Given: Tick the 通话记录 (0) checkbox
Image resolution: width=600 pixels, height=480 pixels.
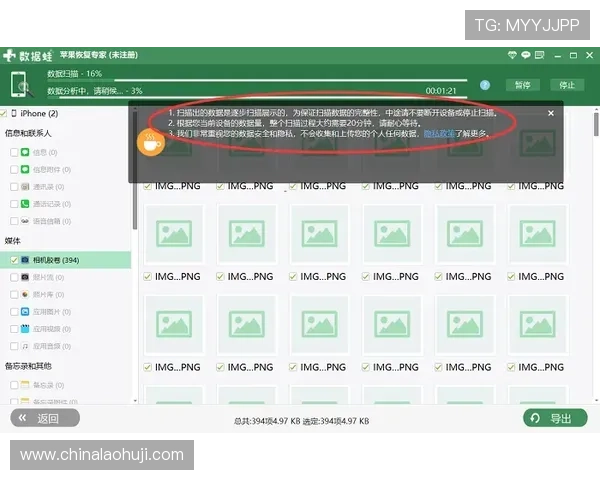Looking at the screenshot, I should (x=14, y=204).
